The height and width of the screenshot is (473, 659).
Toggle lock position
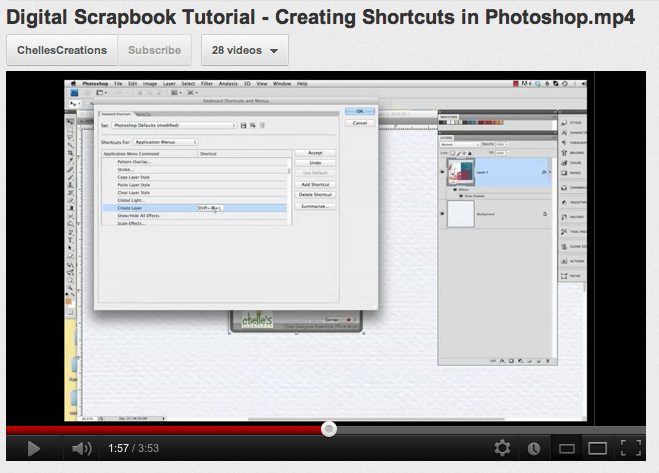click(464, 153)
